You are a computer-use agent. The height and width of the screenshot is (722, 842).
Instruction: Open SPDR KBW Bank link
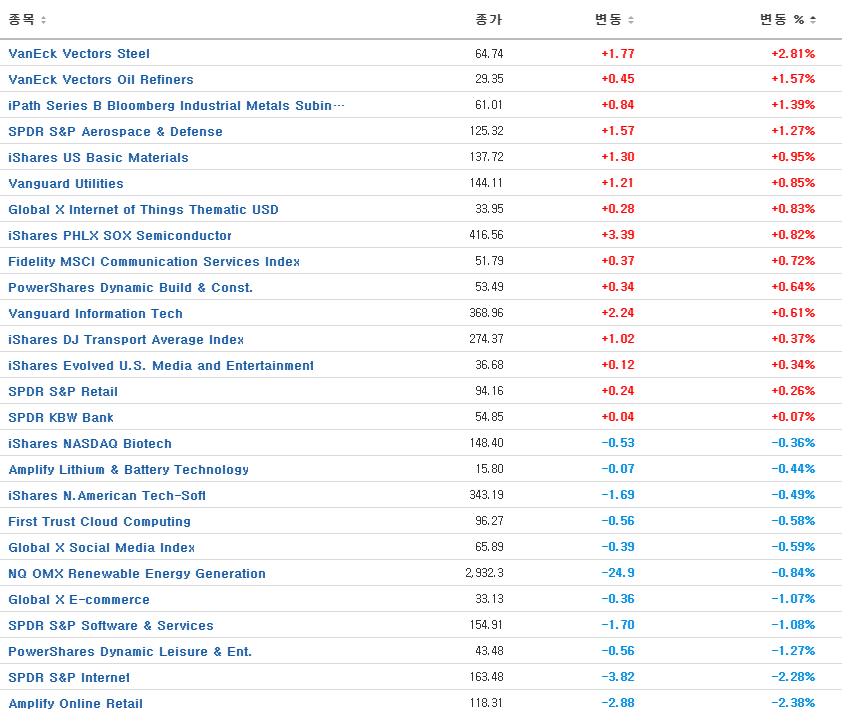click(61, 418)
